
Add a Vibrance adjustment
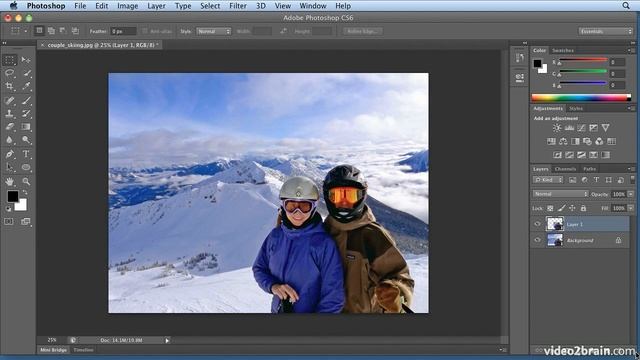[x=606, y=128]
